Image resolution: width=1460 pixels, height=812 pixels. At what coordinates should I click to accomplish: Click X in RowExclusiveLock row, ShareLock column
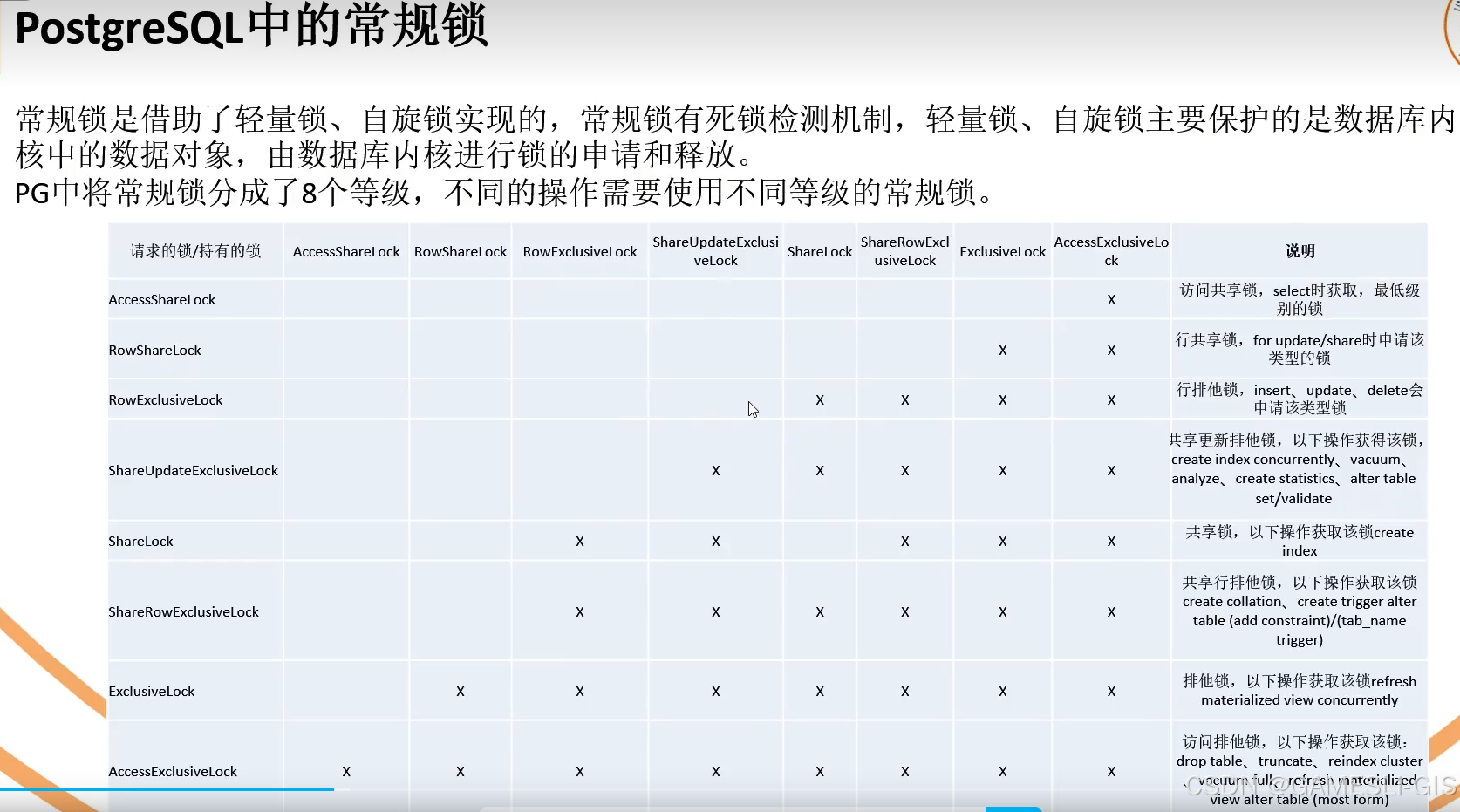click(x=820, y=400)
